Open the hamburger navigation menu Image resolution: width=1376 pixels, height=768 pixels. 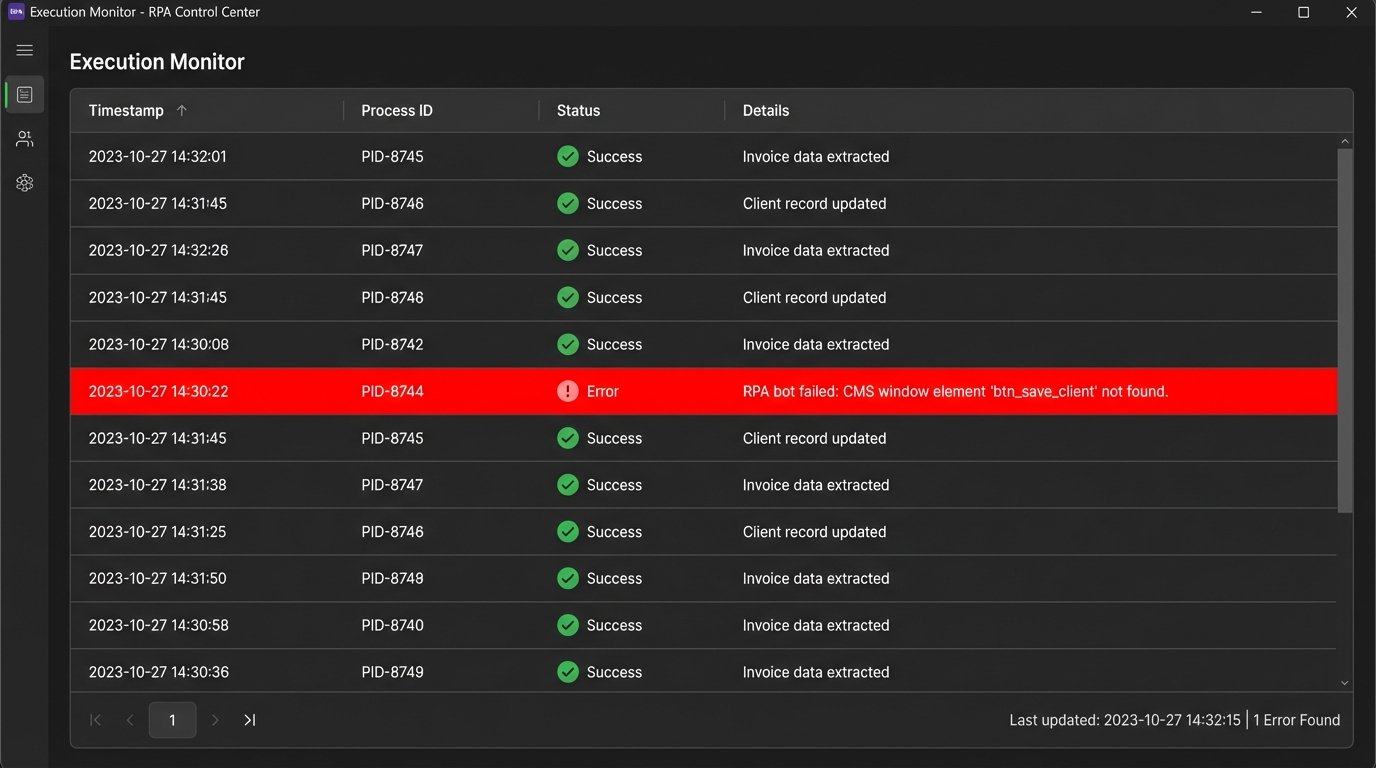(24, 49)
